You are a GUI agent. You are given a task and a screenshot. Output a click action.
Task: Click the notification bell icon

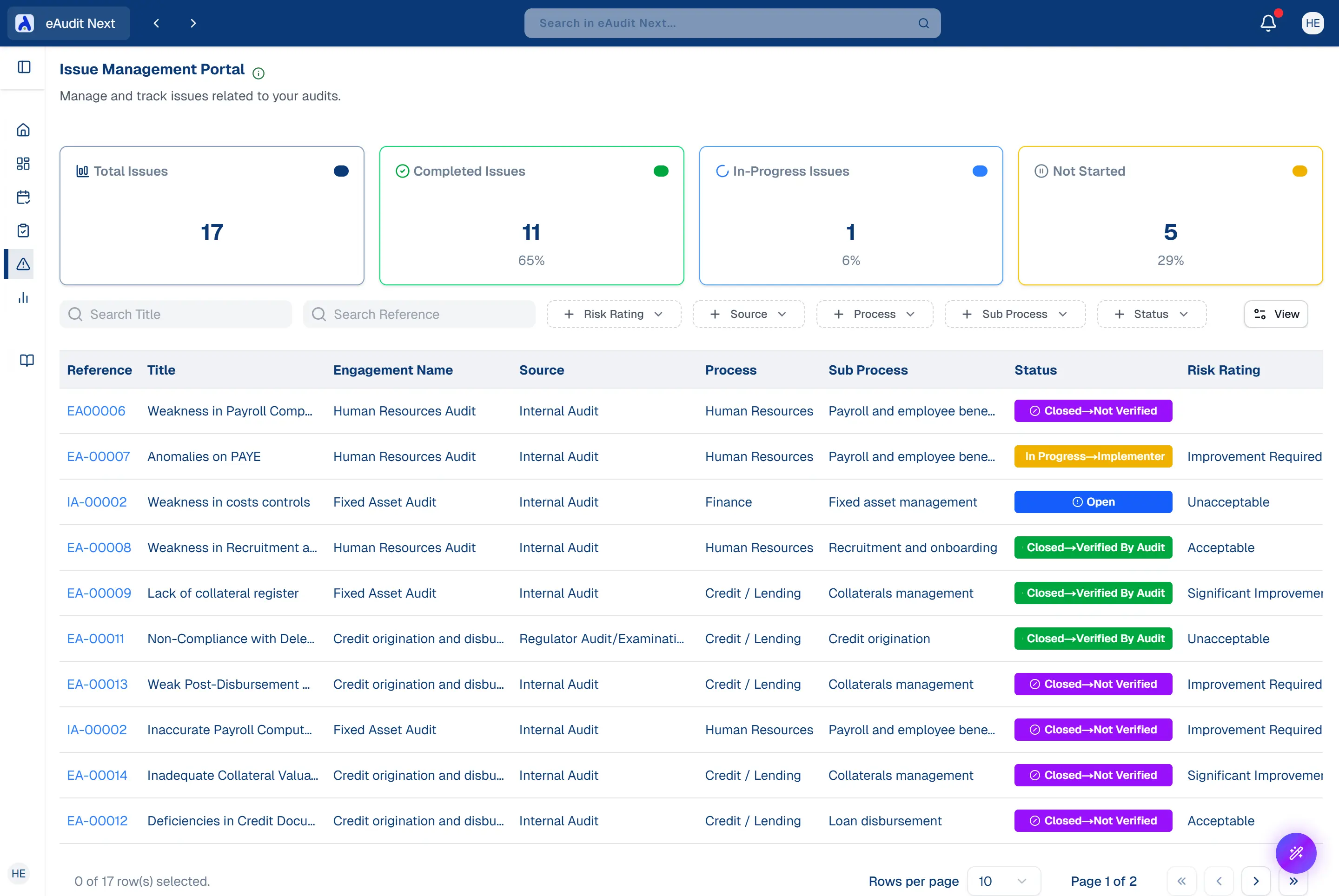pyautogui.click(x=1267, y=23)
